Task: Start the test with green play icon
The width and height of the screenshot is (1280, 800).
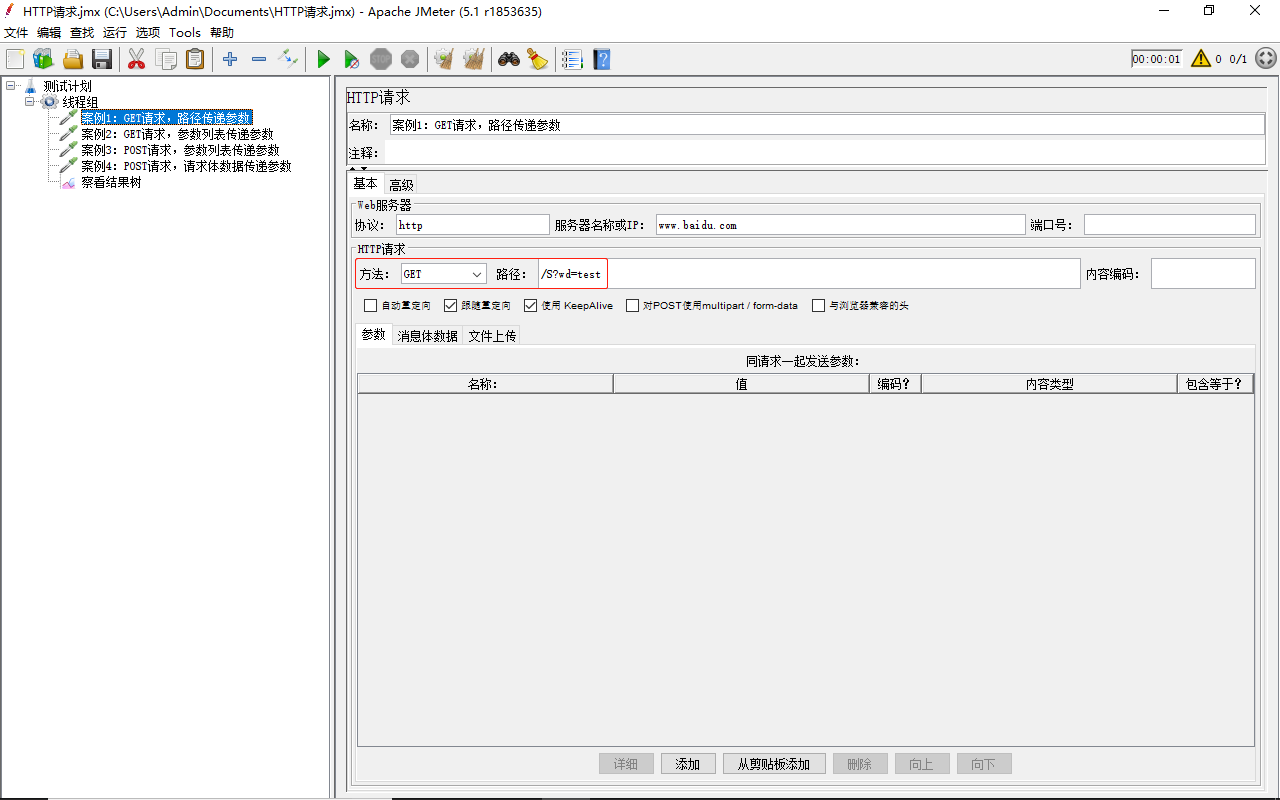Action: (x=323, y=60)
